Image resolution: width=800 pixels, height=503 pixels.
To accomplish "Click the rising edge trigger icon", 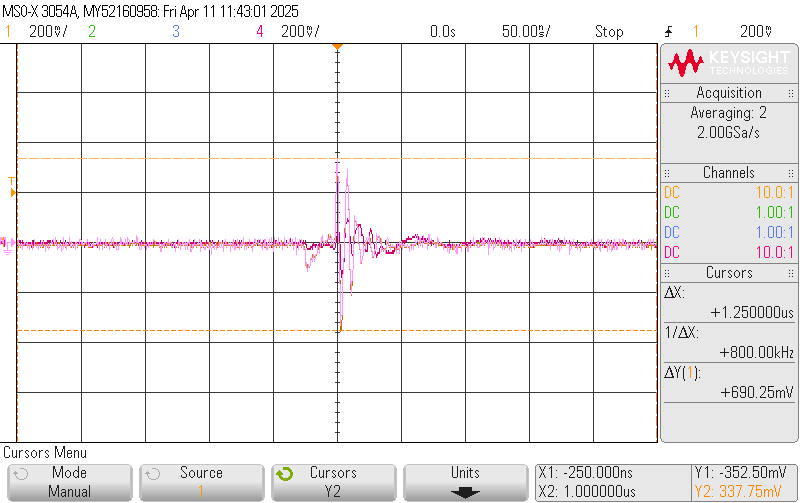I will tap(669, 32).
